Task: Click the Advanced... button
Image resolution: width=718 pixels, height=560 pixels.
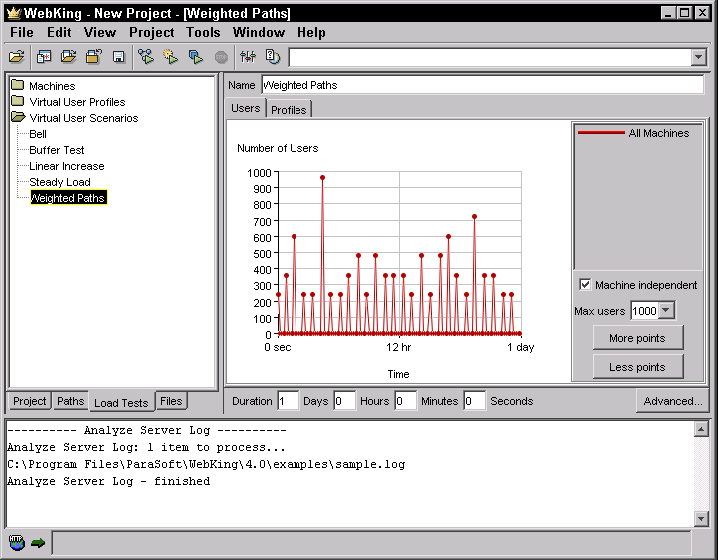Action: [x=673, y=401]
